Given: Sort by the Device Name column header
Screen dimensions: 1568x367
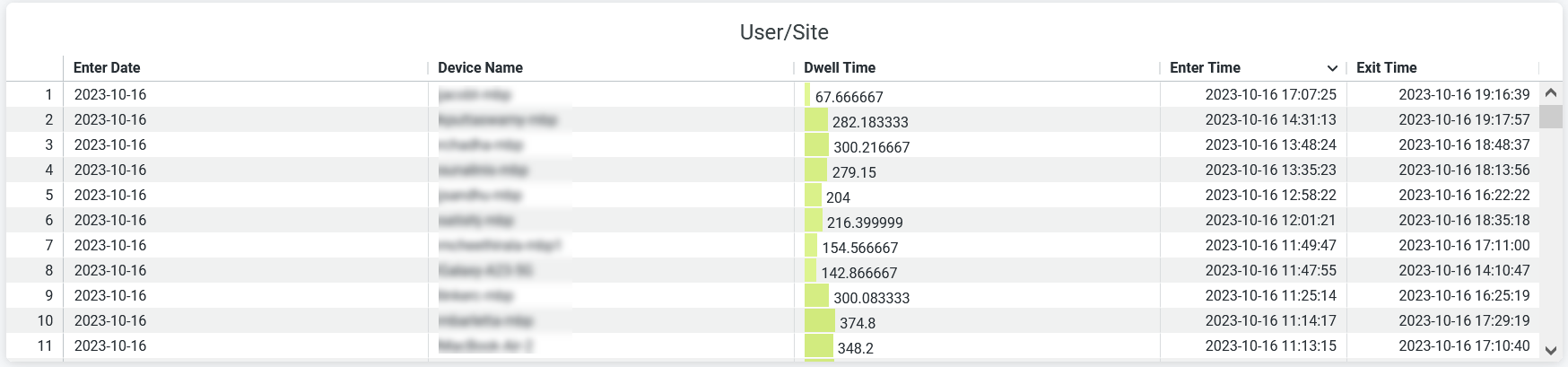Looking at the screenshot, I should click(x=480, y=68).
